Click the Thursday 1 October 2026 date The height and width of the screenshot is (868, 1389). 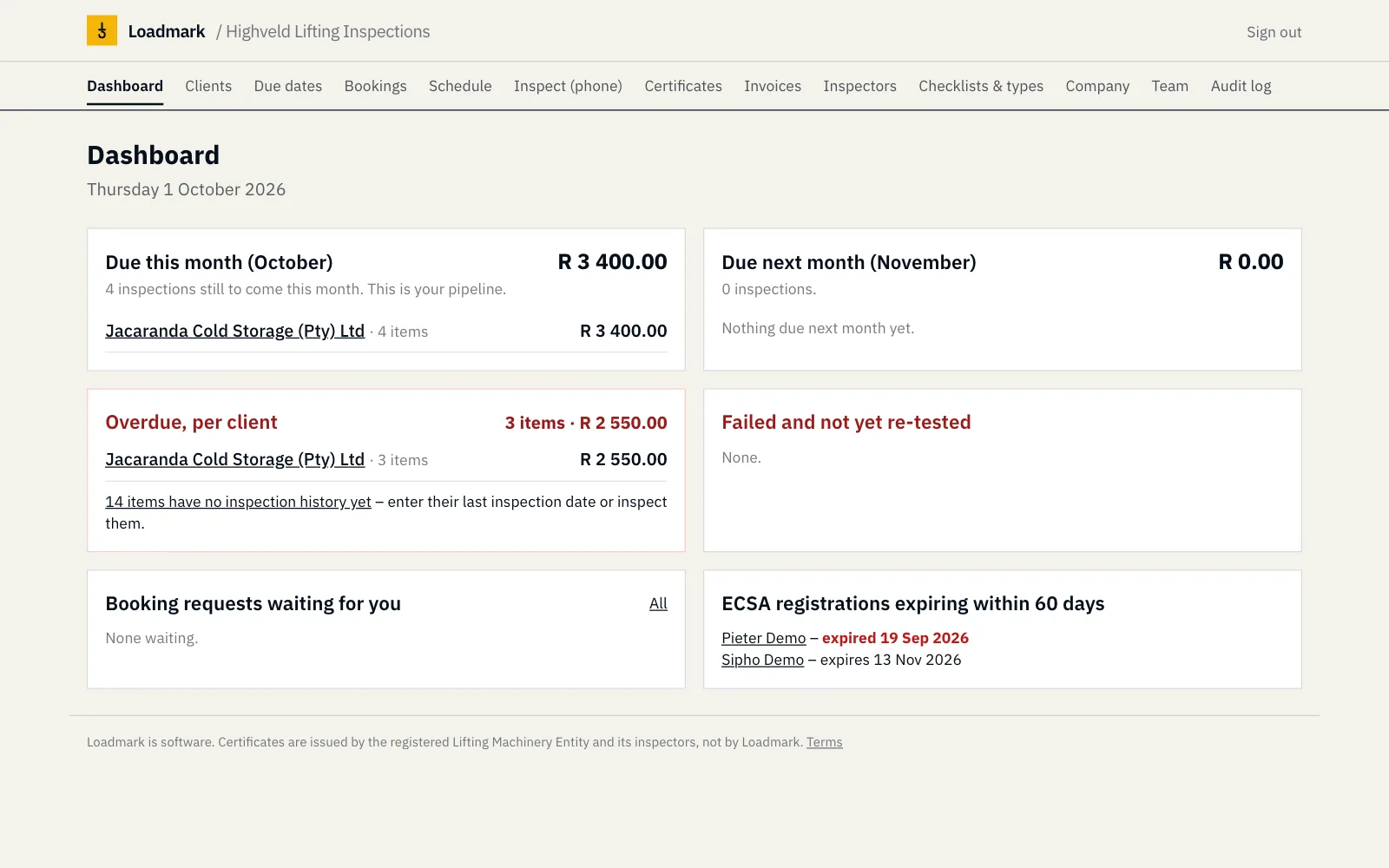click(187, 189)
